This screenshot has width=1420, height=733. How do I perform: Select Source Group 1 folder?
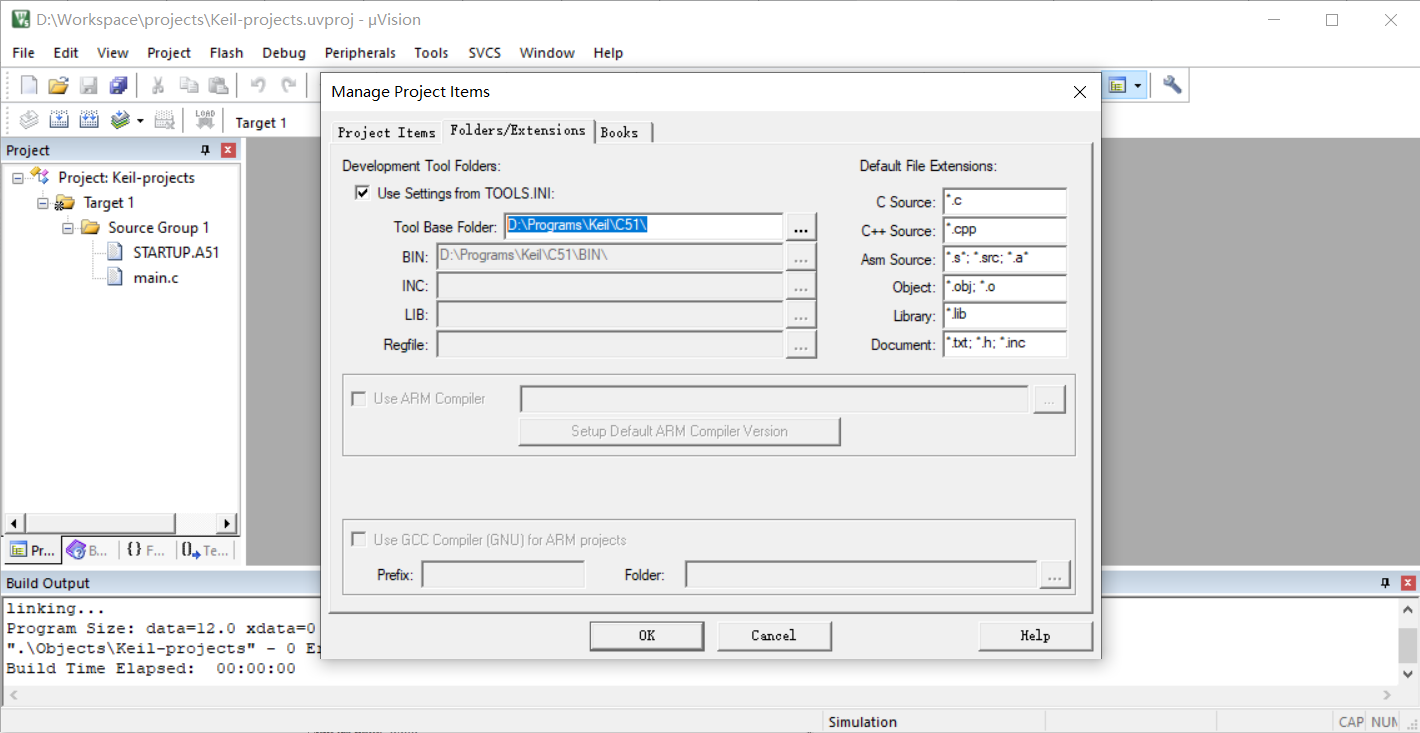(159, 228)
